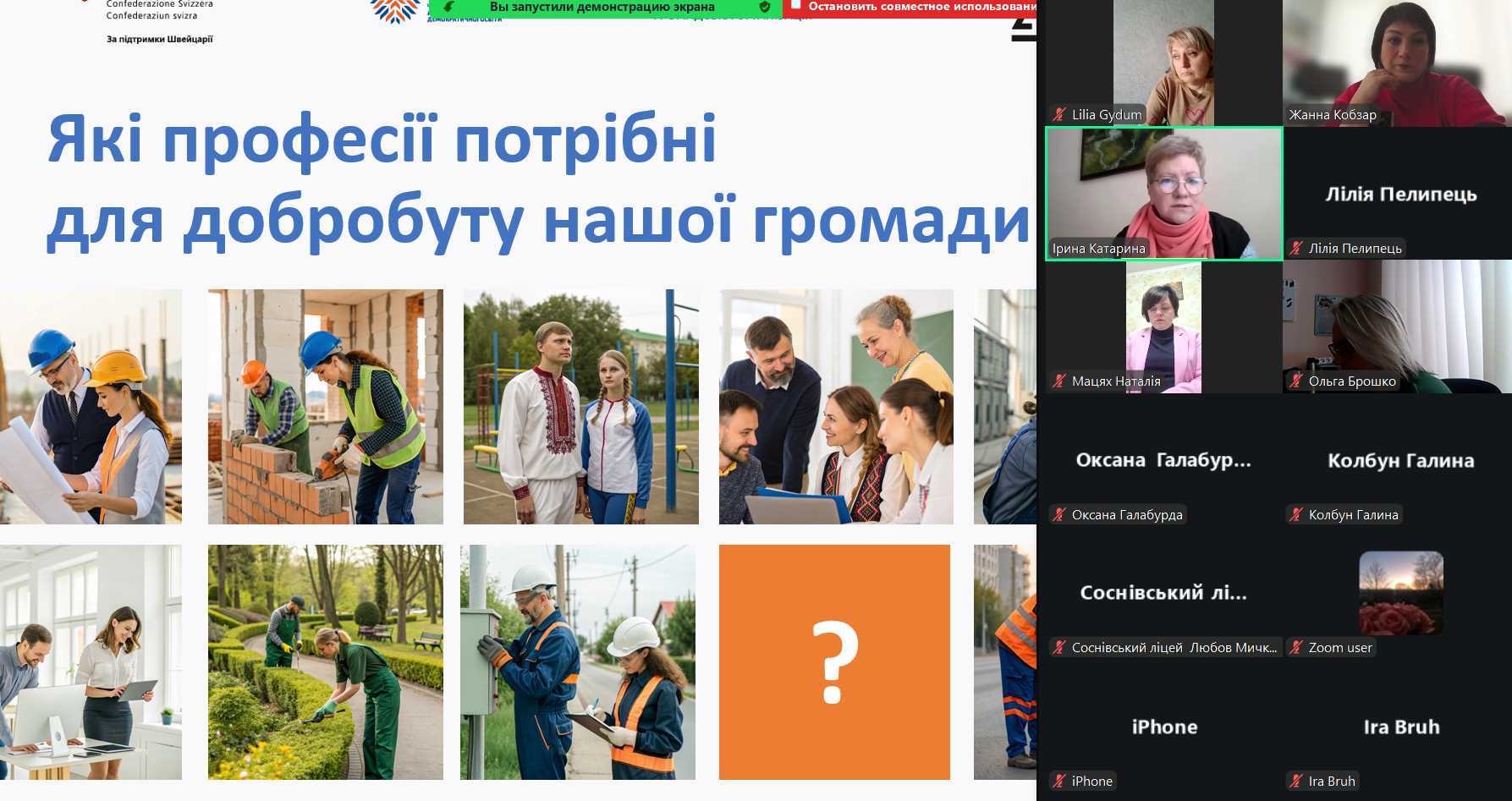Click the Zoom user sunset profile picture
Viewport: 1512px width, 801px height.
tap(1400, 593)
